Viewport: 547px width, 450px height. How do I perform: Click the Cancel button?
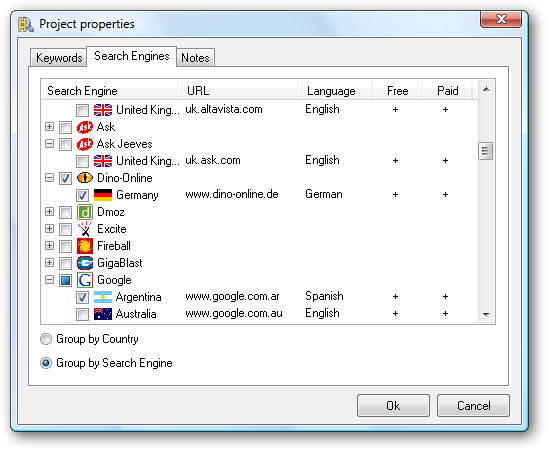[x=473, y=406]
